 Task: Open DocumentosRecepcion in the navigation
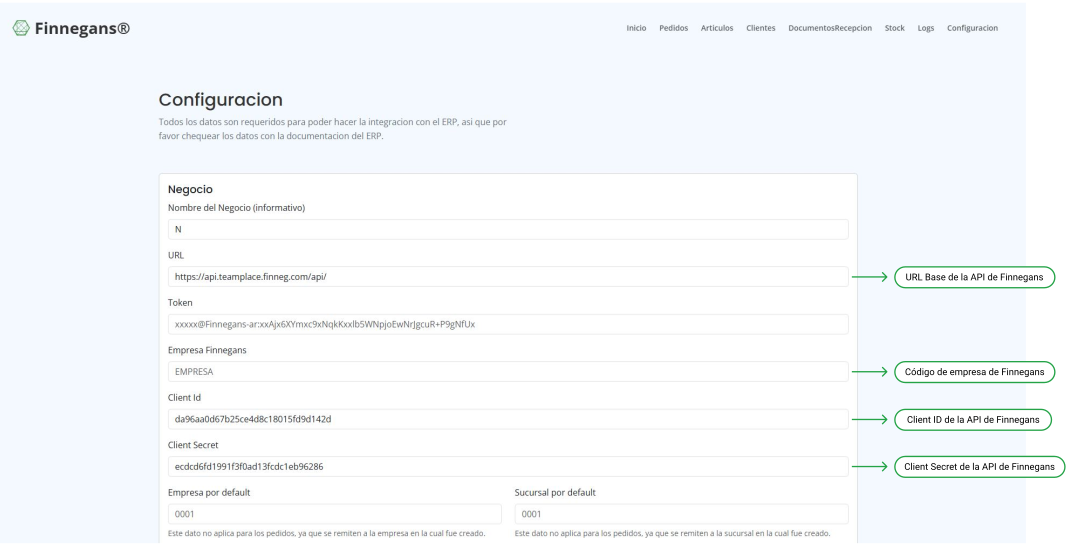click(831, 27)
